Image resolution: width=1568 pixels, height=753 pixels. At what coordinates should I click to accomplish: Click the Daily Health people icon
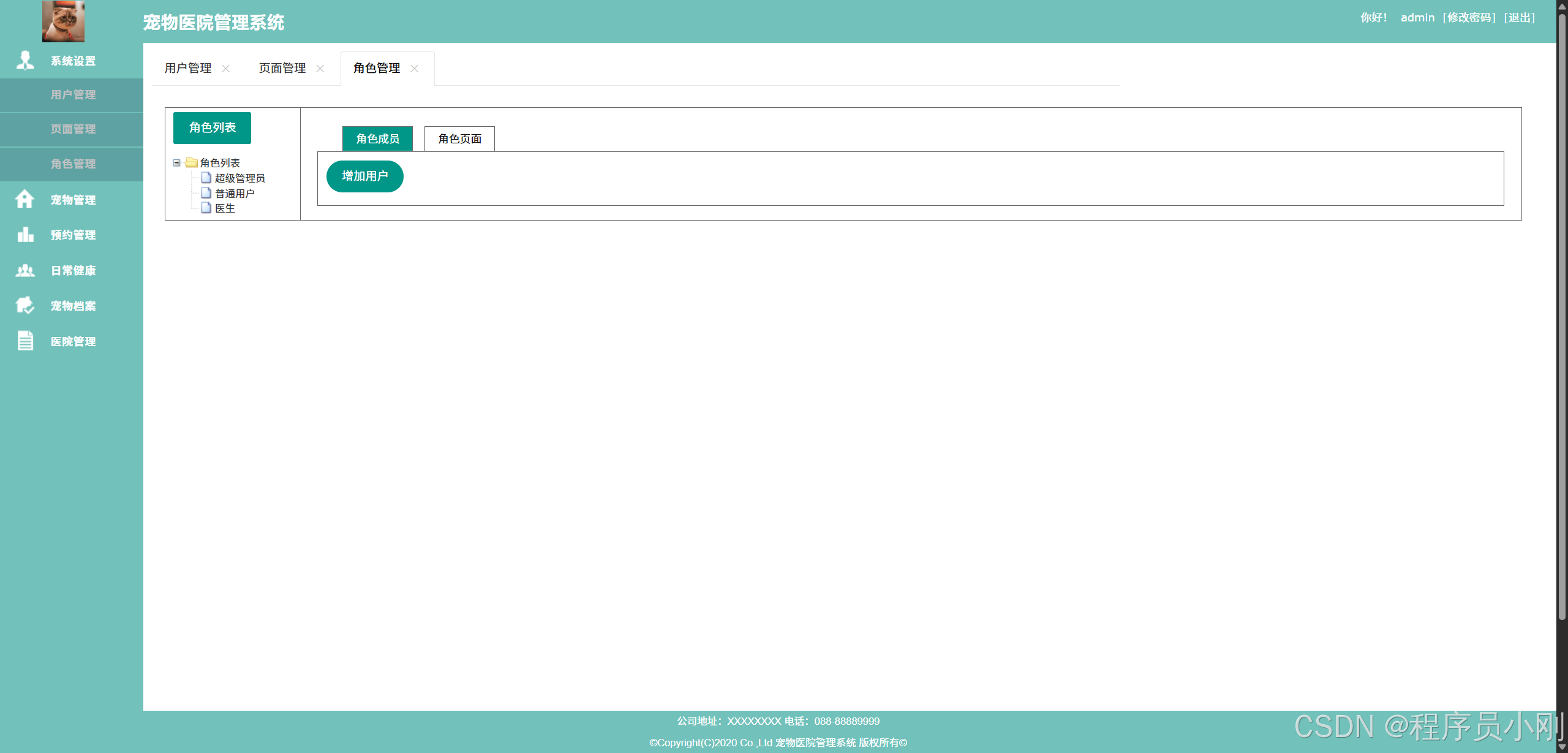pyautogui.click(x=25, y=270)
